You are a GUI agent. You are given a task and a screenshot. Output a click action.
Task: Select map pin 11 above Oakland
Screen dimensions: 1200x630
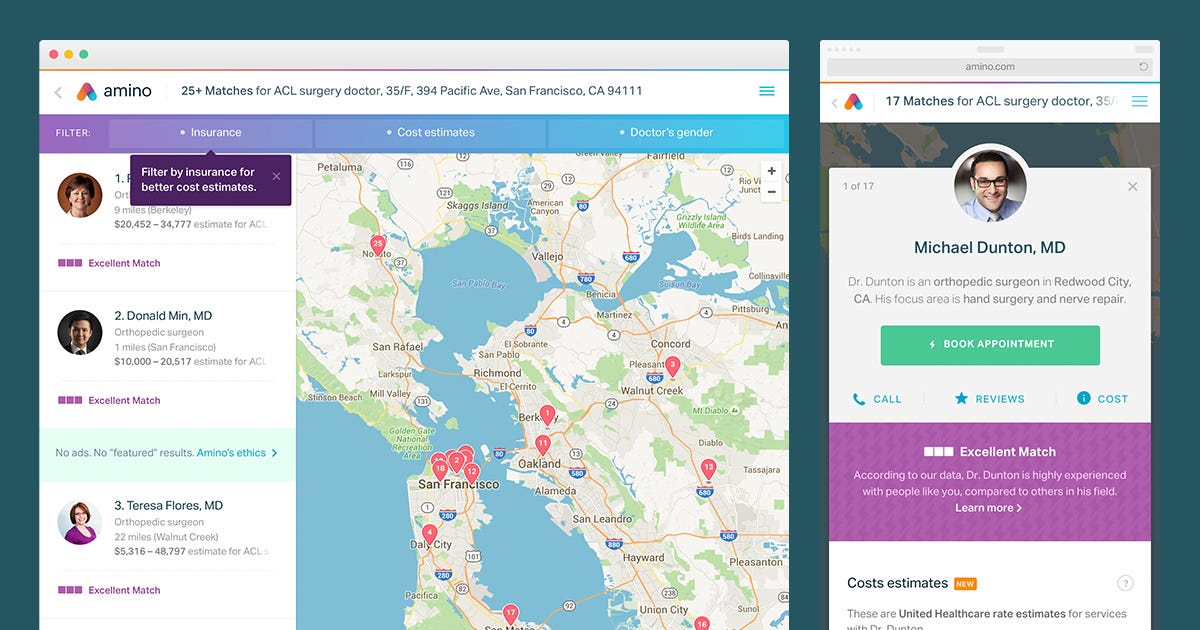coord(543,444)
